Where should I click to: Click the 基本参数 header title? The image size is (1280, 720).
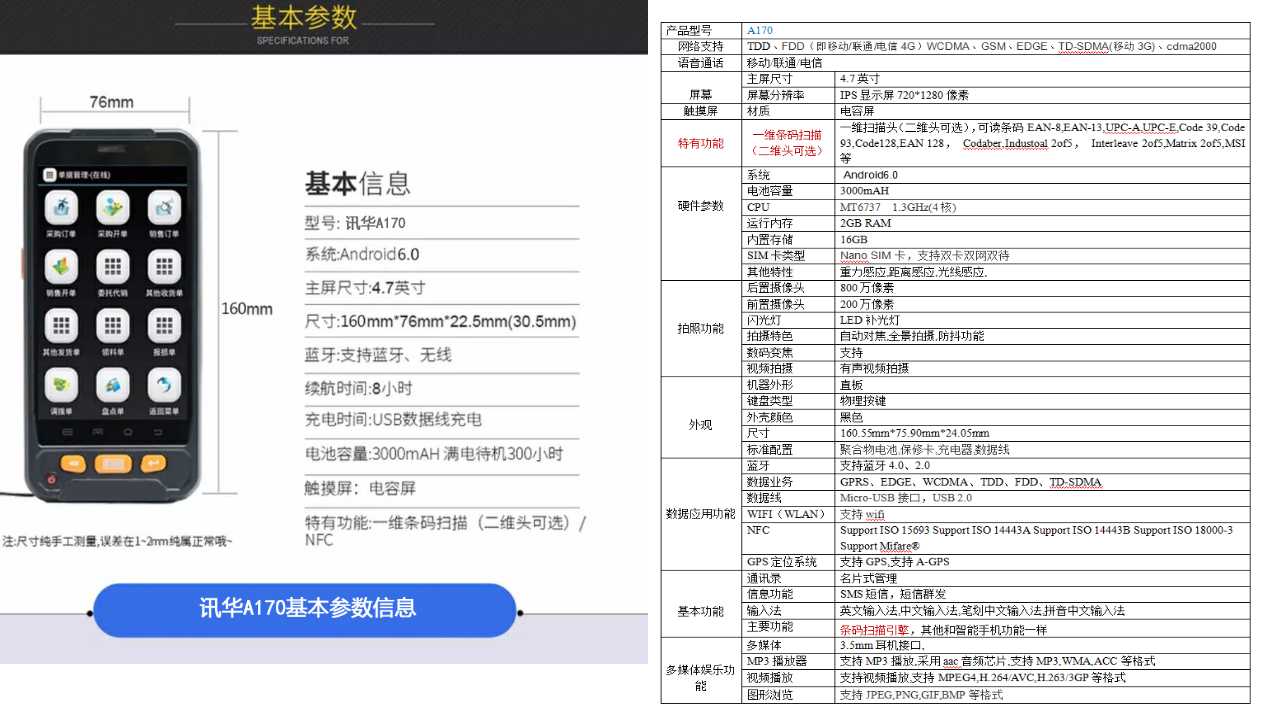click(303, 17)
